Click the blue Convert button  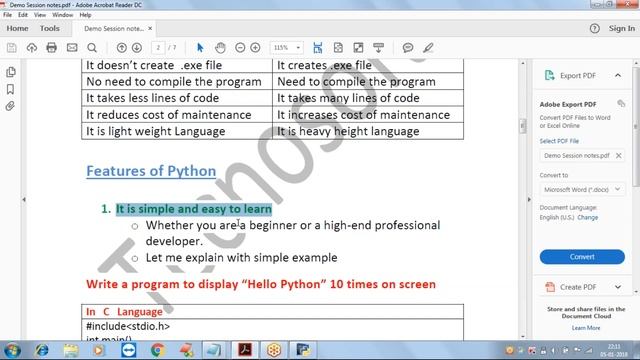(582, 257)
